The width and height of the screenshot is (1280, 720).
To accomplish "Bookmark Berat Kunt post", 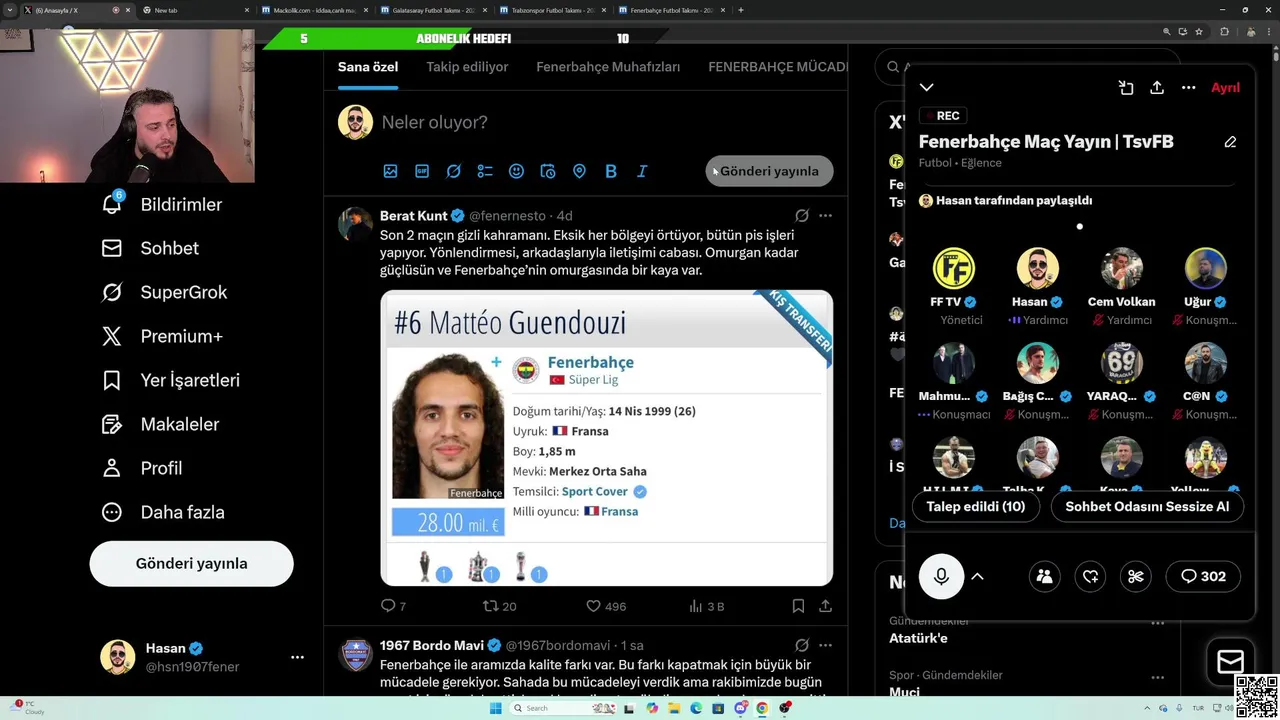I will [x=798, y=606].
